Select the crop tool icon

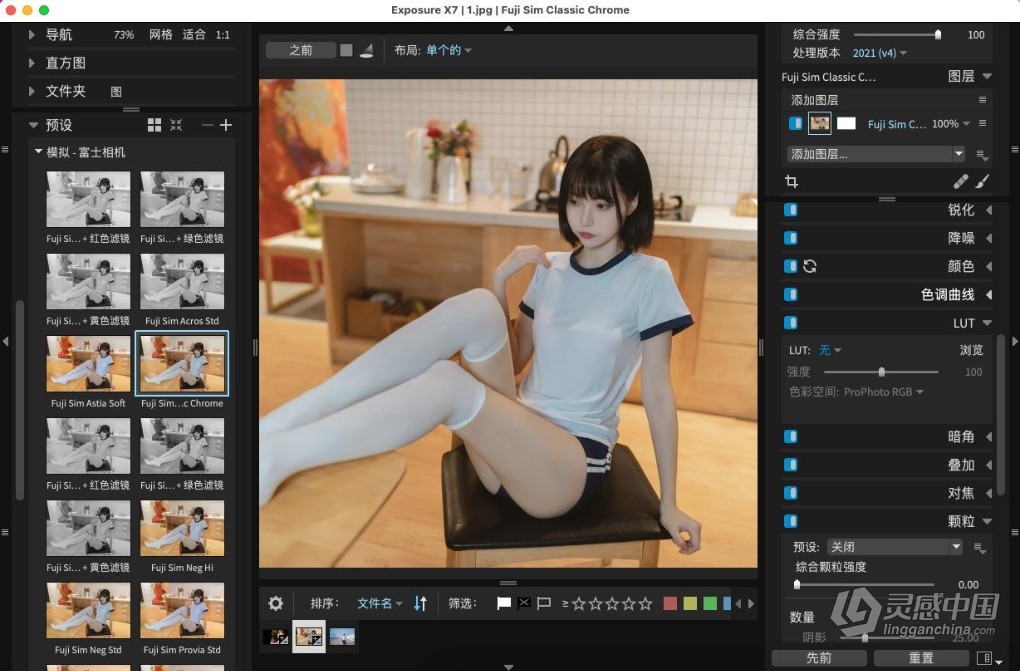click(792, 181)
